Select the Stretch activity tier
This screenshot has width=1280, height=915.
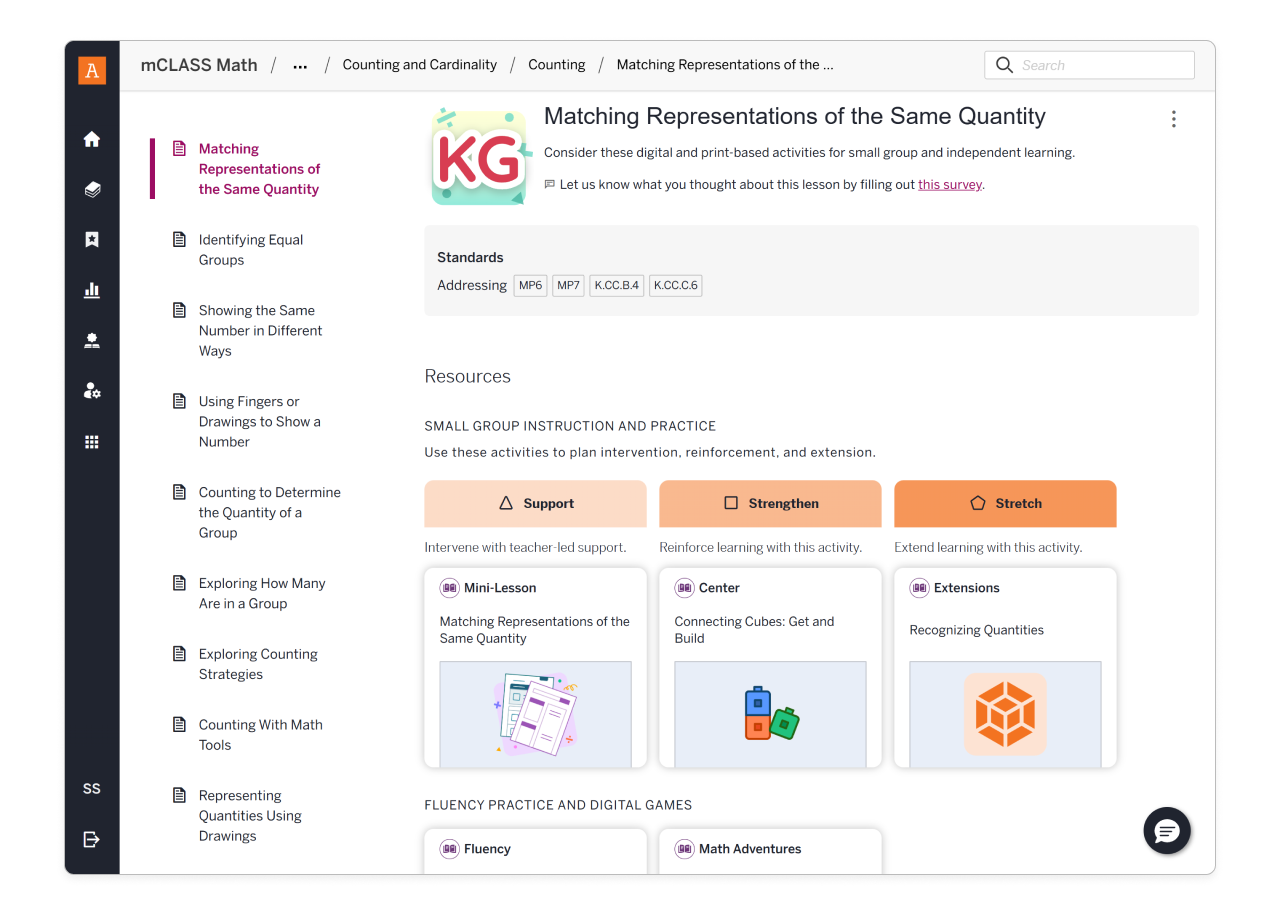pyautogui.click(x=1005, y=503)
